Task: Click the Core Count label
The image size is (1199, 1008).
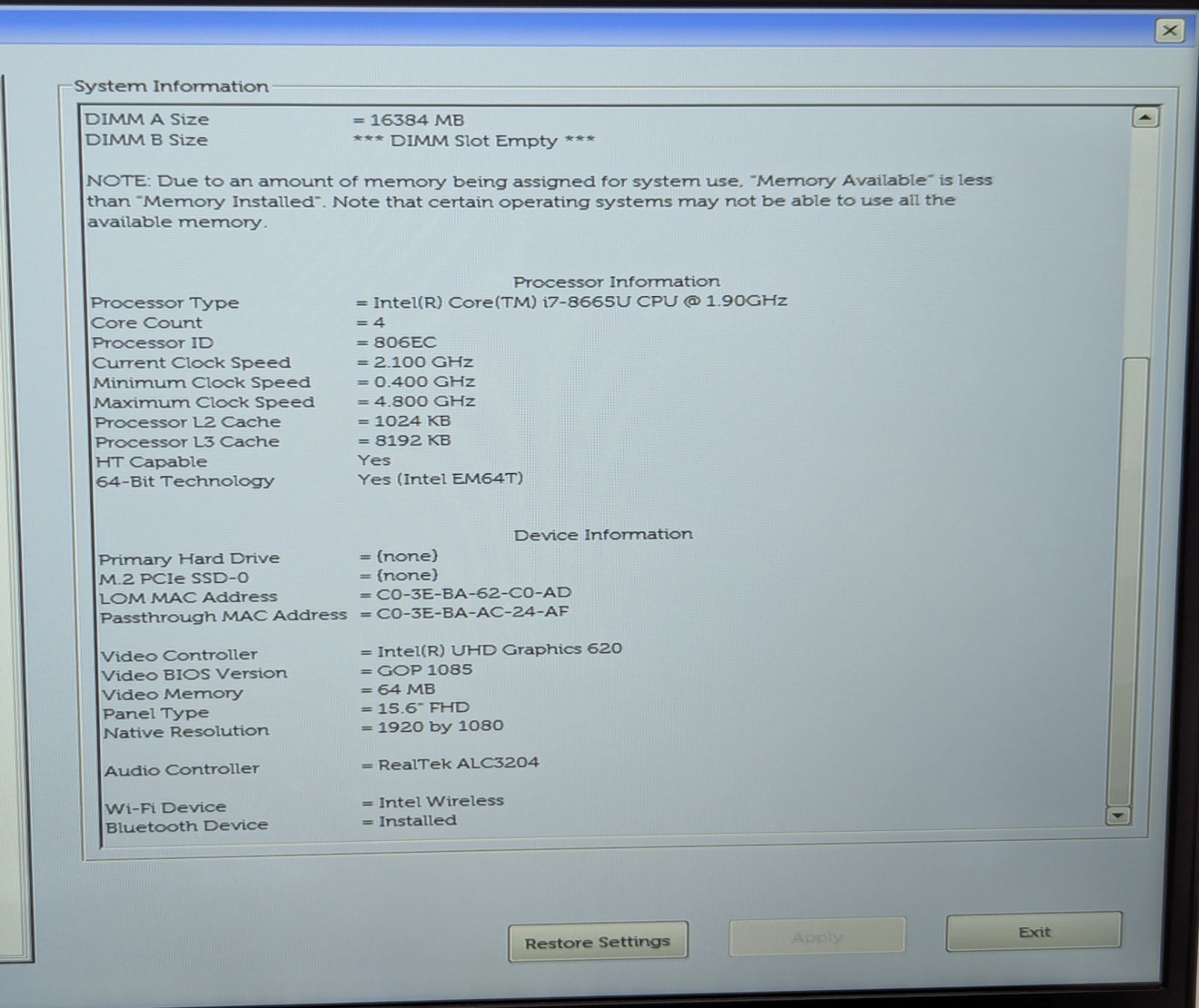Action: (147, 322)
